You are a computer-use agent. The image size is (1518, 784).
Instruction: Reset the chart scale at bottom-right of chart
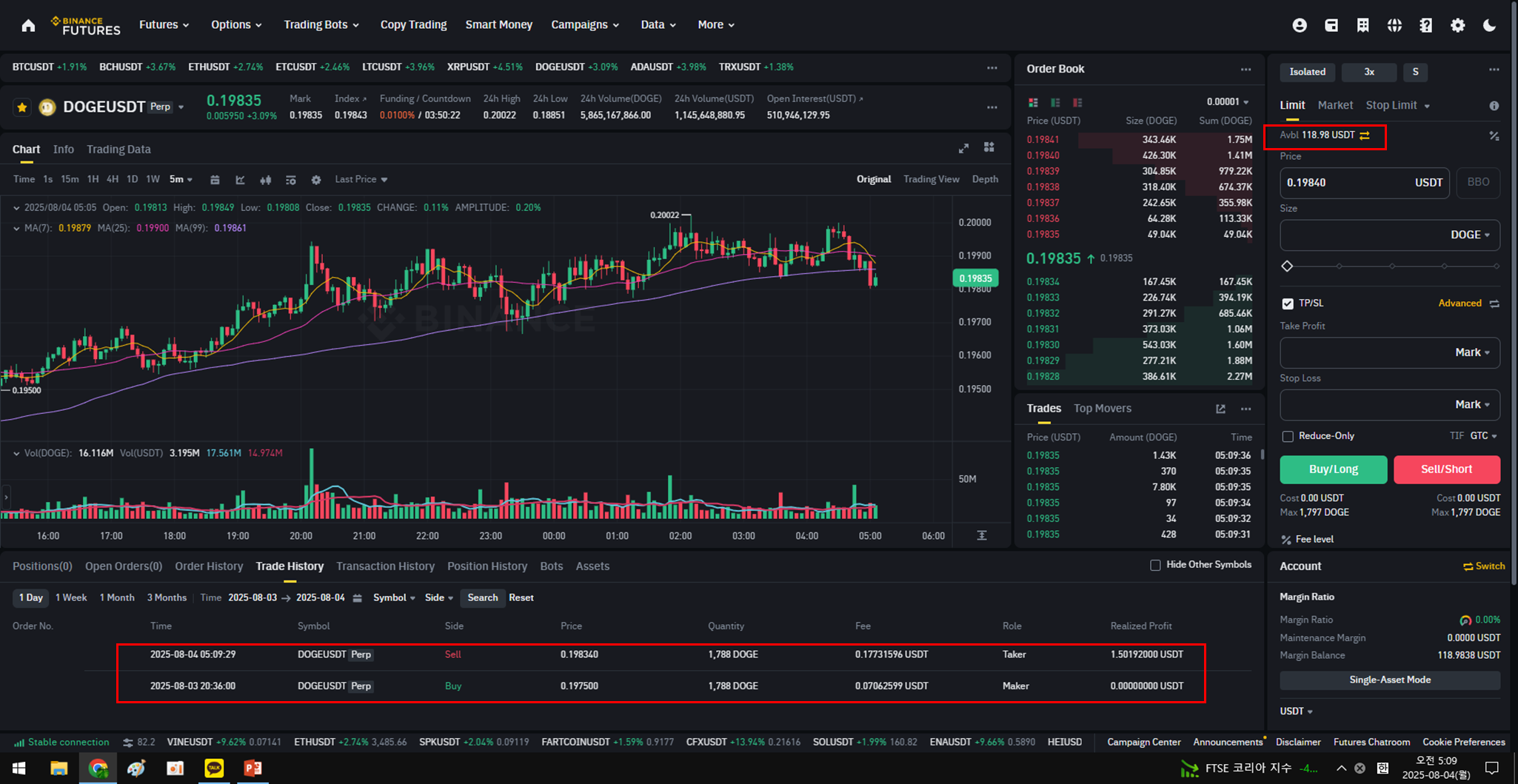tap(982, 535)
